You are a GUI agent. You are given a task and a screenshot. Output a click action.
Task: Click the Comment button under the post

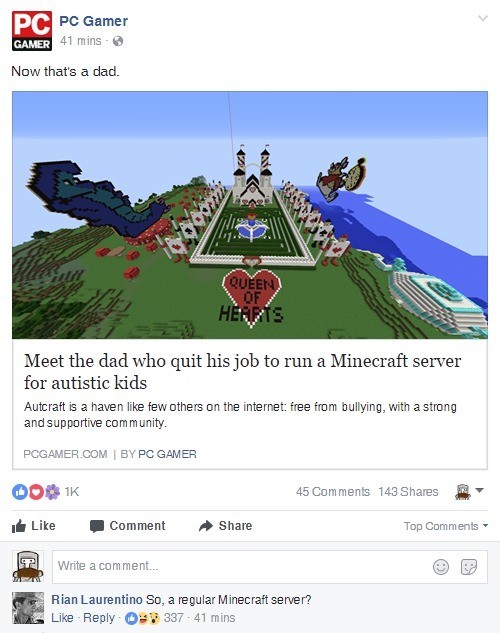pyautogui.click(x=128, y=526)
